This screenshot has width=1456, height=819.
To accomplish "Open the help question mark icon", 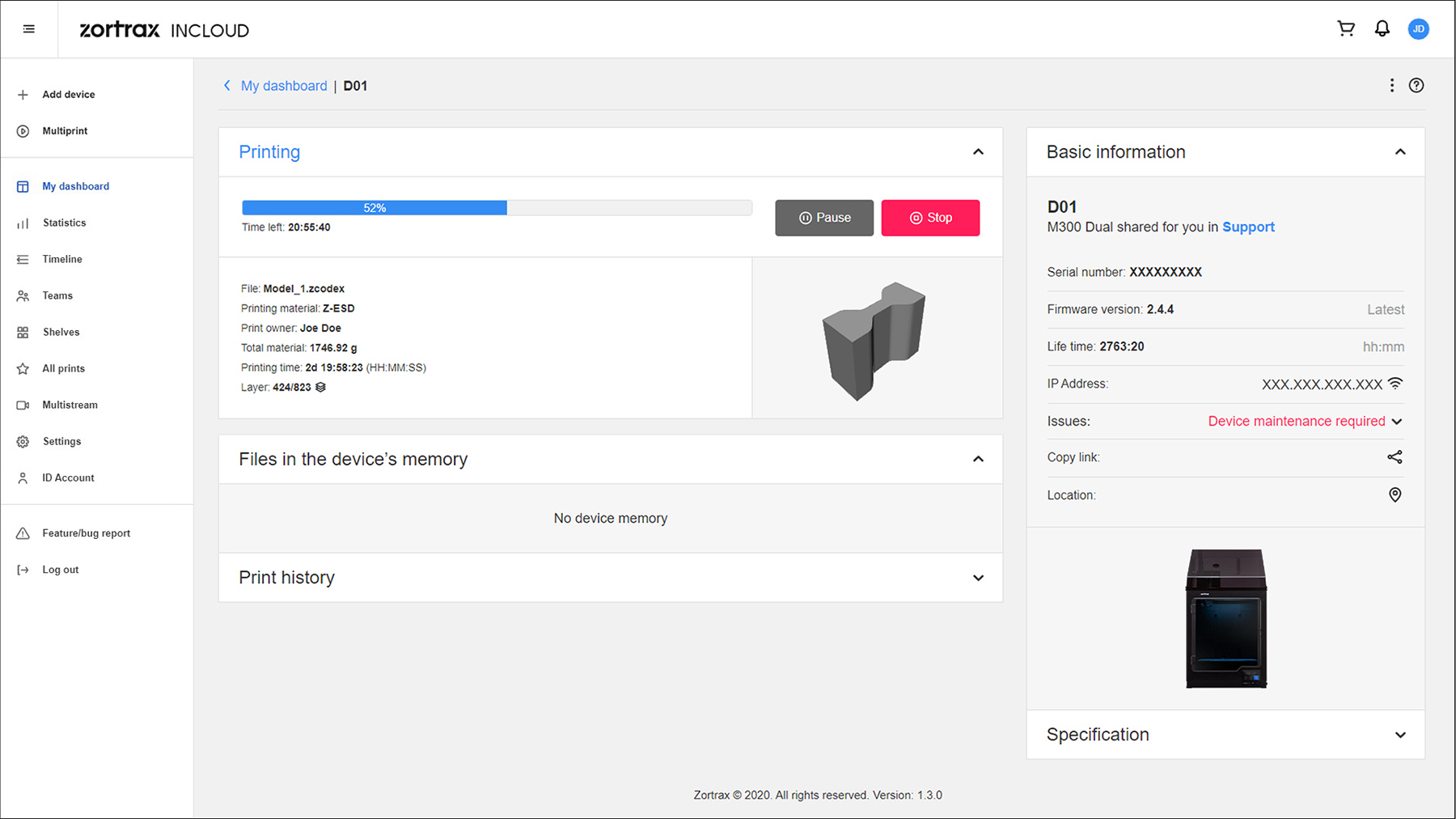I will coord(1416,86).
